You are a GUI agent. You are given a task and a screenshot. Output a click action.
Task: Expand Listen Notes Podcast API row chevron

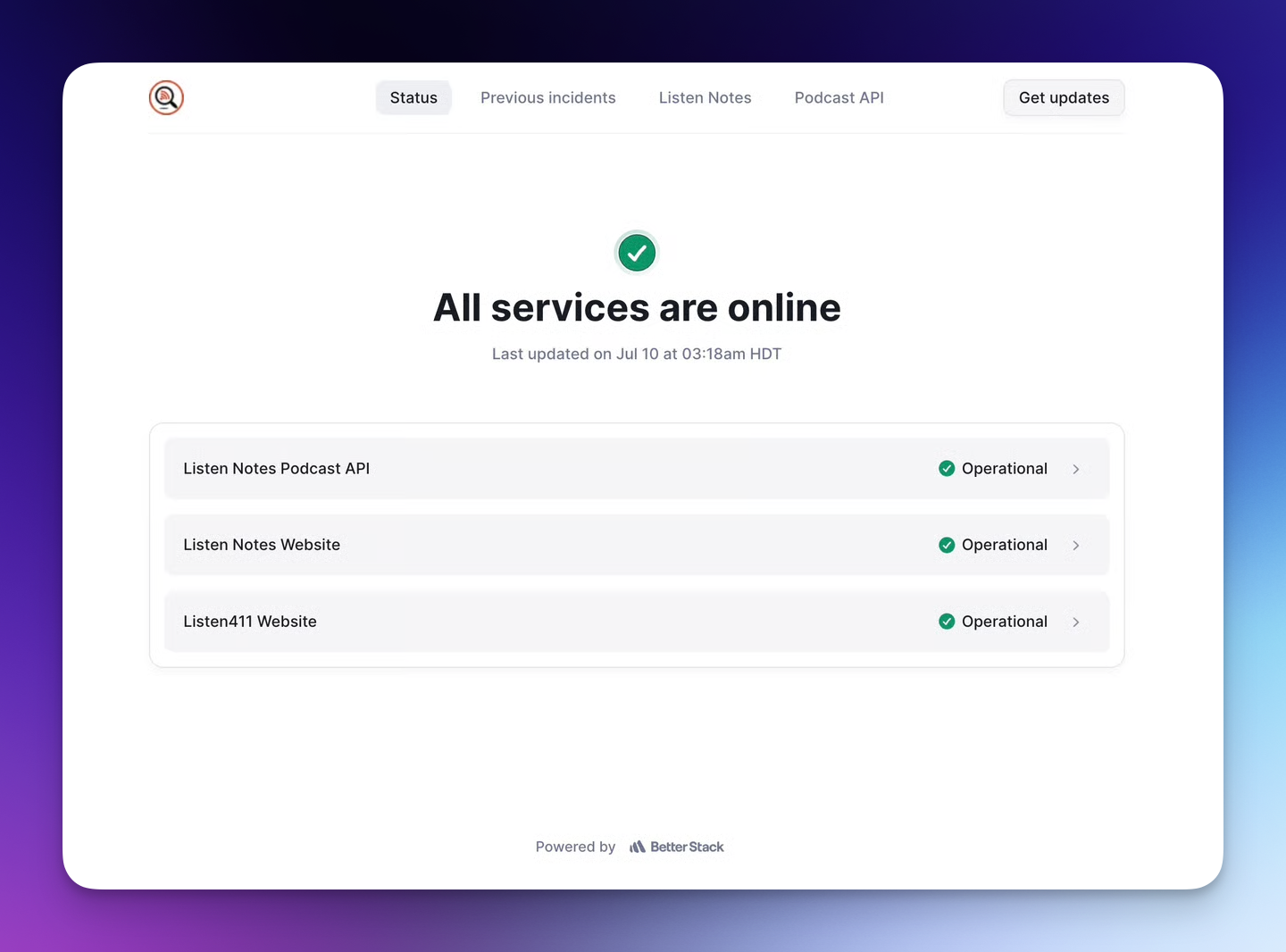(1076, 469)
